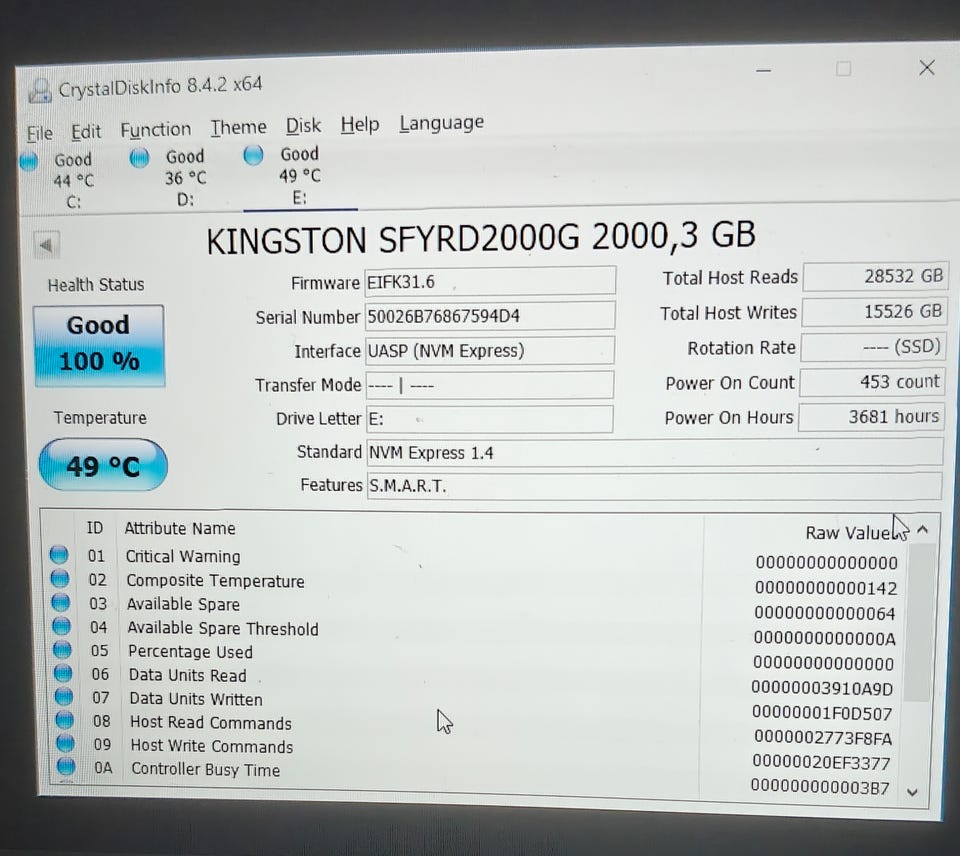Screen dimensions: 960x856
Task: Click the Transfer Mode field
Action: [490, 385]
